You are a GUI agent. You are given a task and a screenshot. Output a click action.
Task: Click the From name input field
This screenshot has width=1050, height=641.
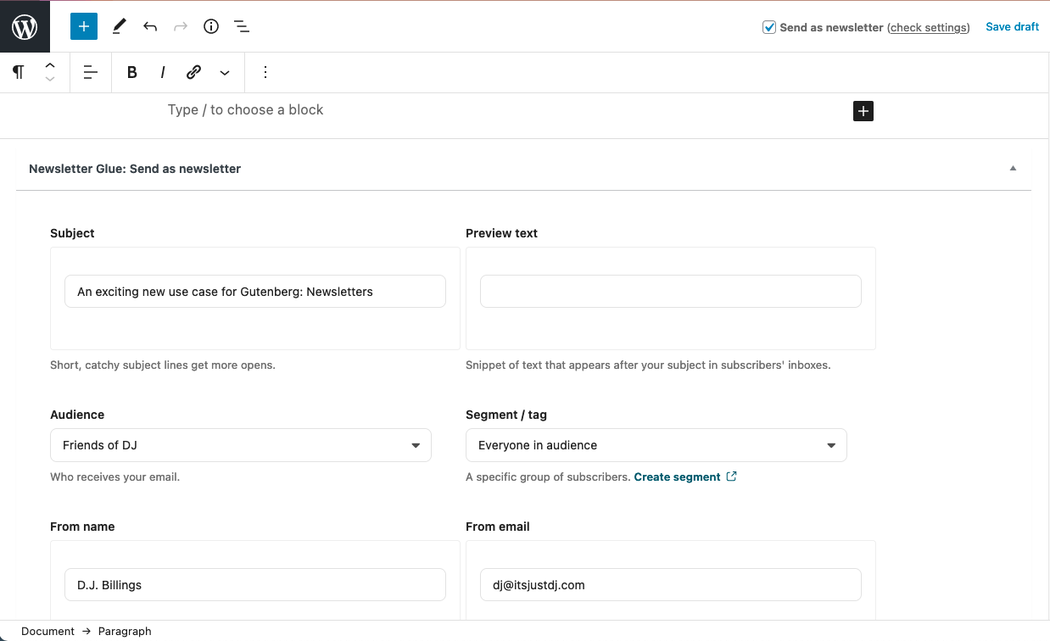click(255, 585)
